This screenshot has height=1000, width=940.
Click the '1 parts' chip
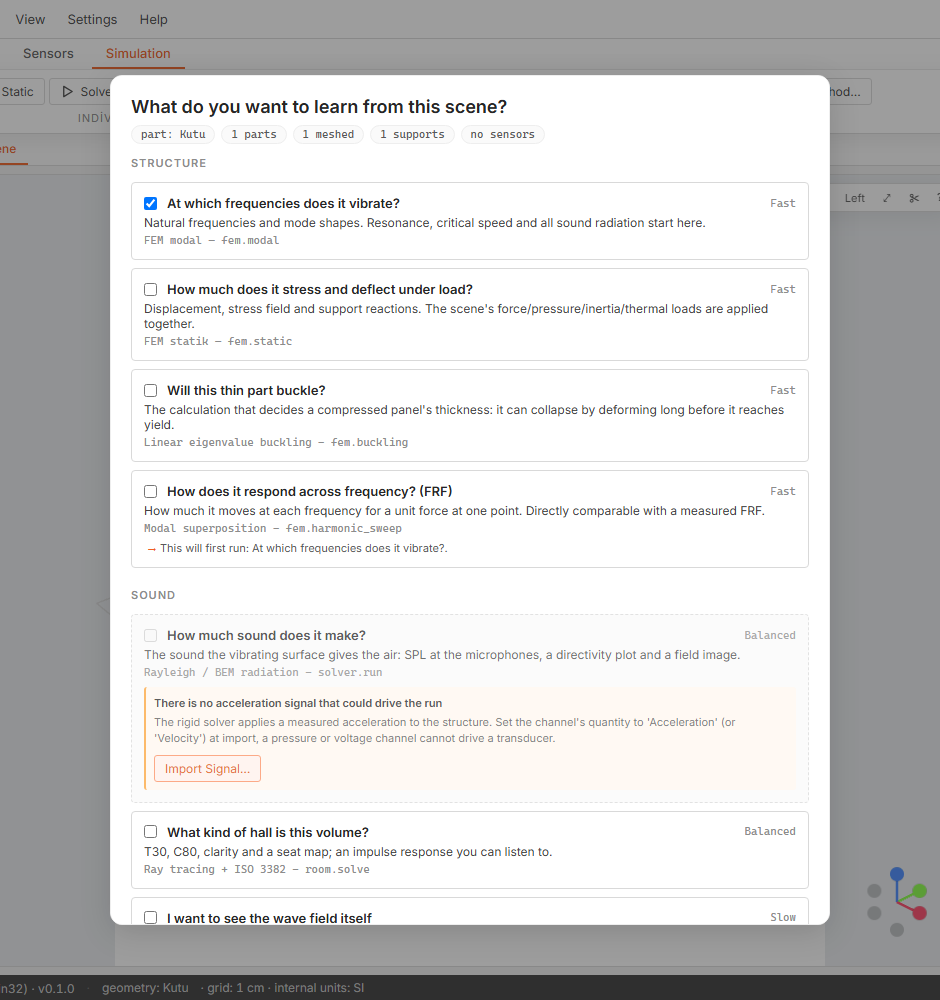coord(254,135)
